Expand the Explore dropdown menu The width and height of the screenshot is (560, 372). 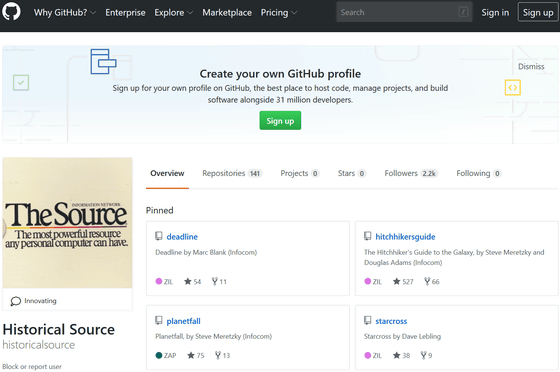pyautogui.click(x=174, y=12)
